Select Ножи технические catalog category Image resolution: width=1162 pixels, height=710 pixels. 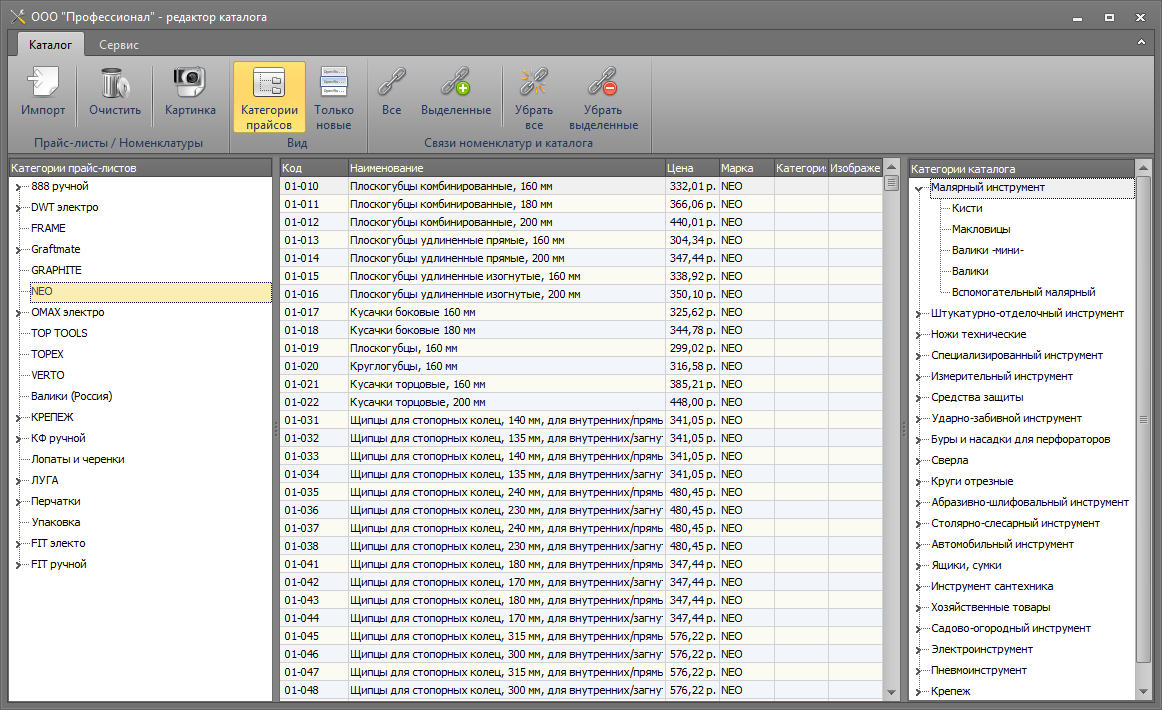[x=978, y=334]
